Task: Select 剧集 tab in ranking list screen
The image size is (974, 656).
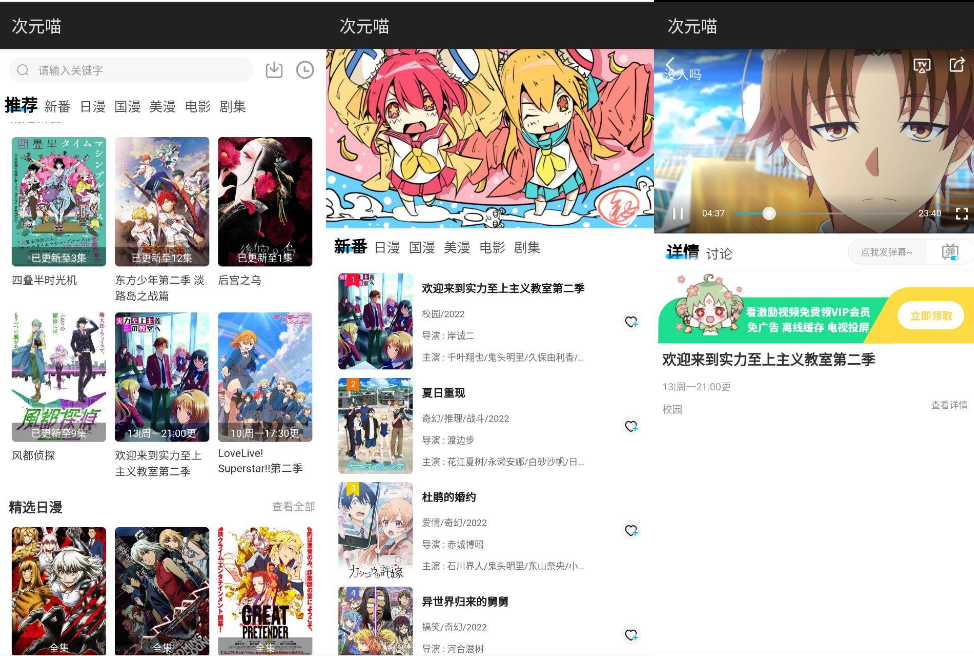Action: 527,248
